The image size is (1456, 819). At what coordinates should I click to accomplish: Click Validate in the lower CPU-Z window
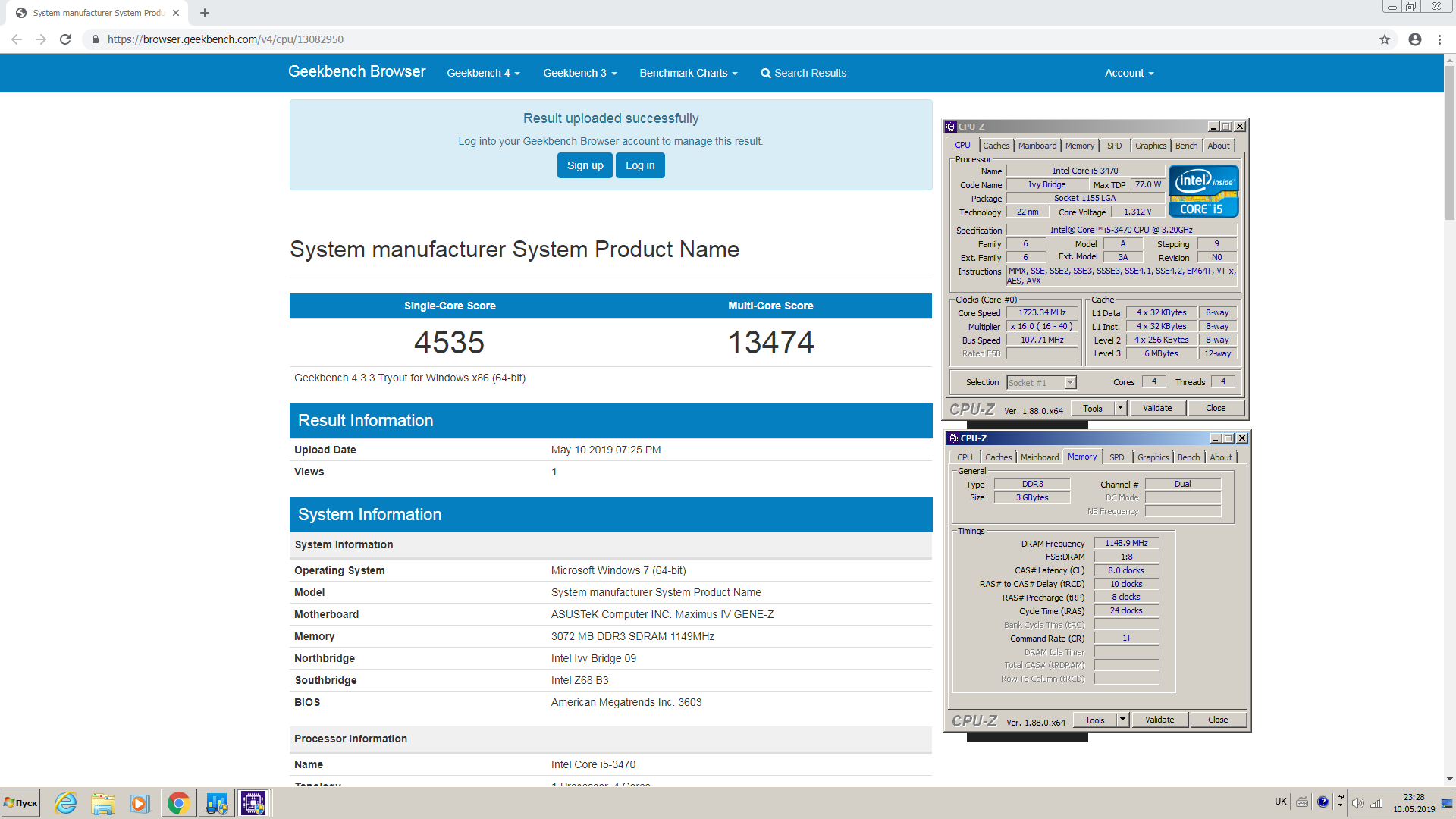point(1159,720)
